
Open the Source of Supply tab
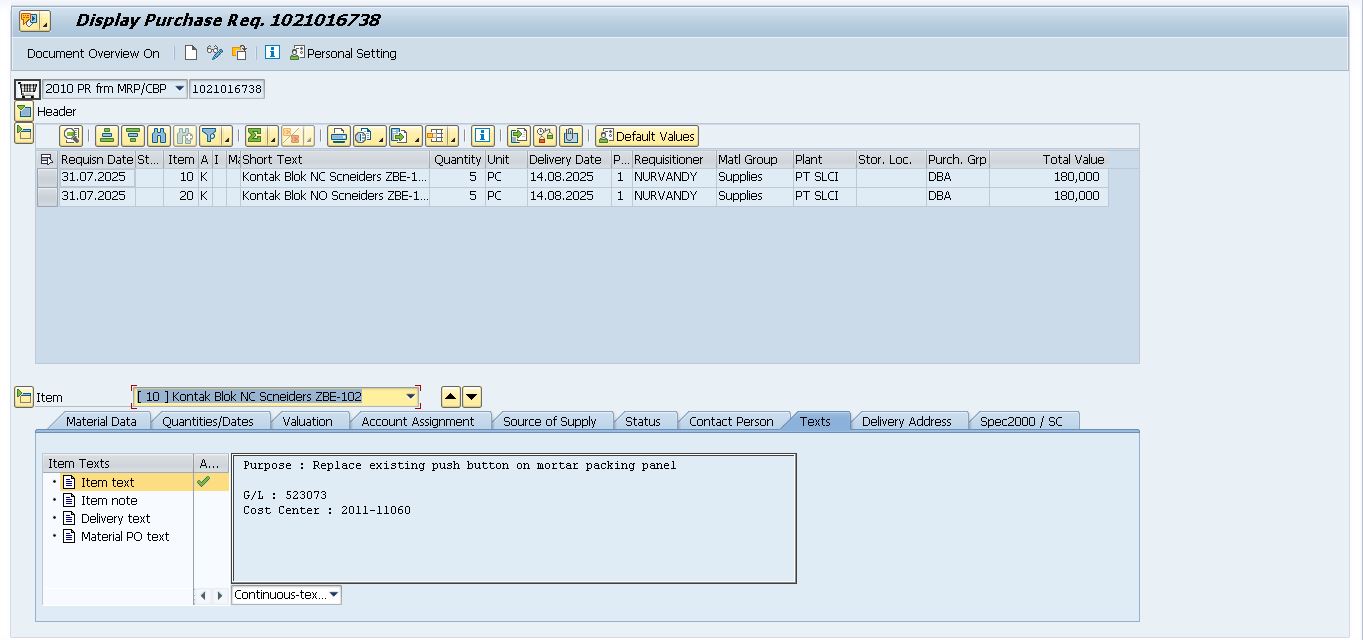tap(550, 421)
